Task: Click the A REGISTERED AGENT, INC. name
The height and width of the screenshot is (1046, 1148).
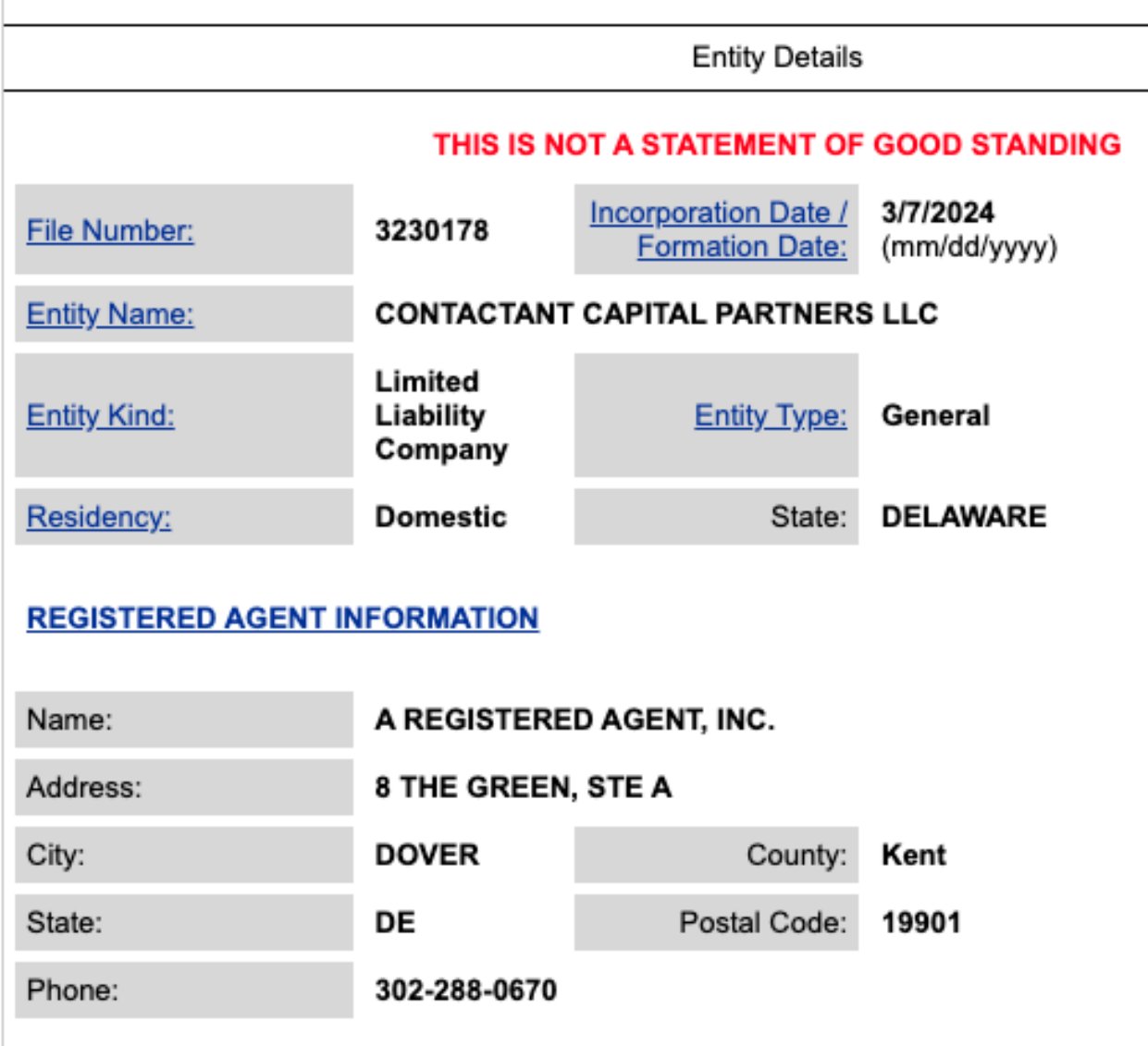Action: pyautogui.click(x=574, y=720)
